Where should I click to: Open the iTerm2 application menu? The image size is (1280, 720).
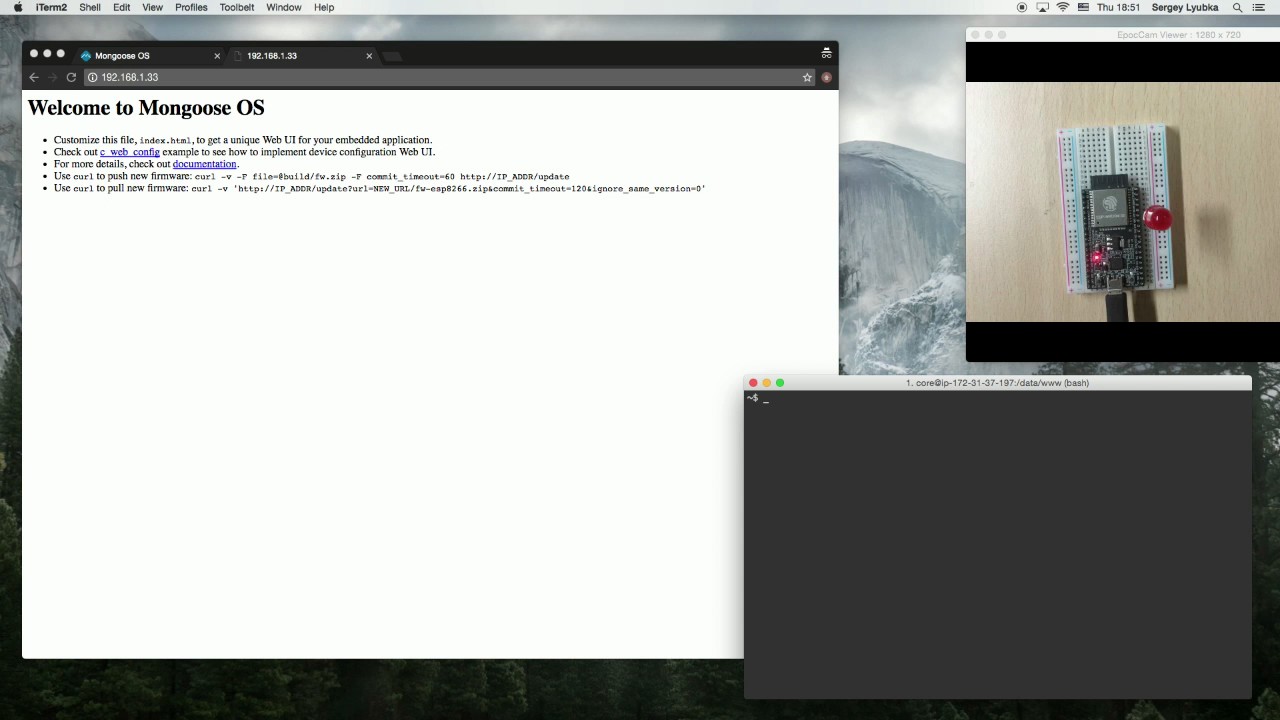[x=51, y=7]
